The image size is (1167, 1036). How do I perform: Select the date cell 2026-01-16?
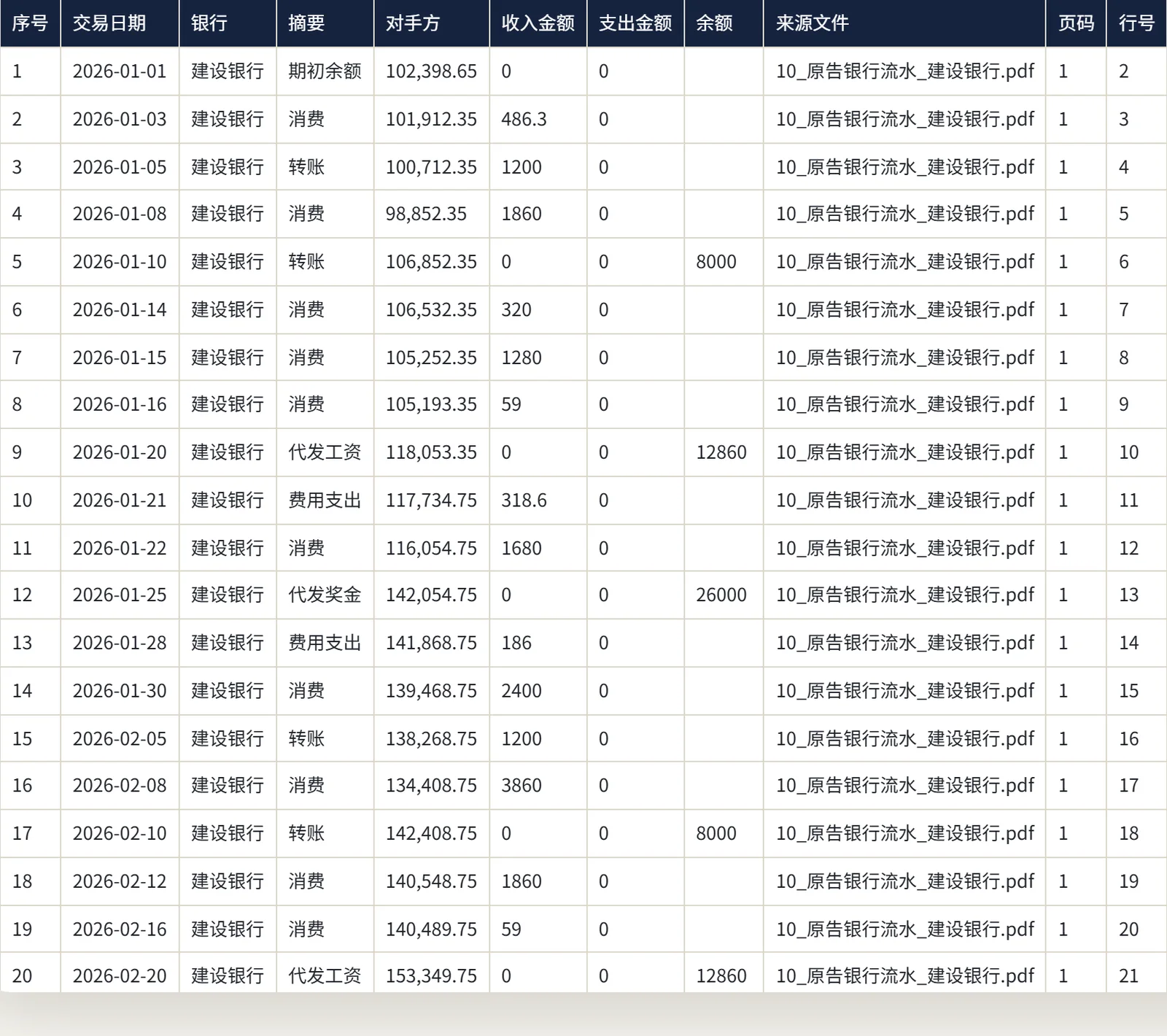(x=120, y=404)
